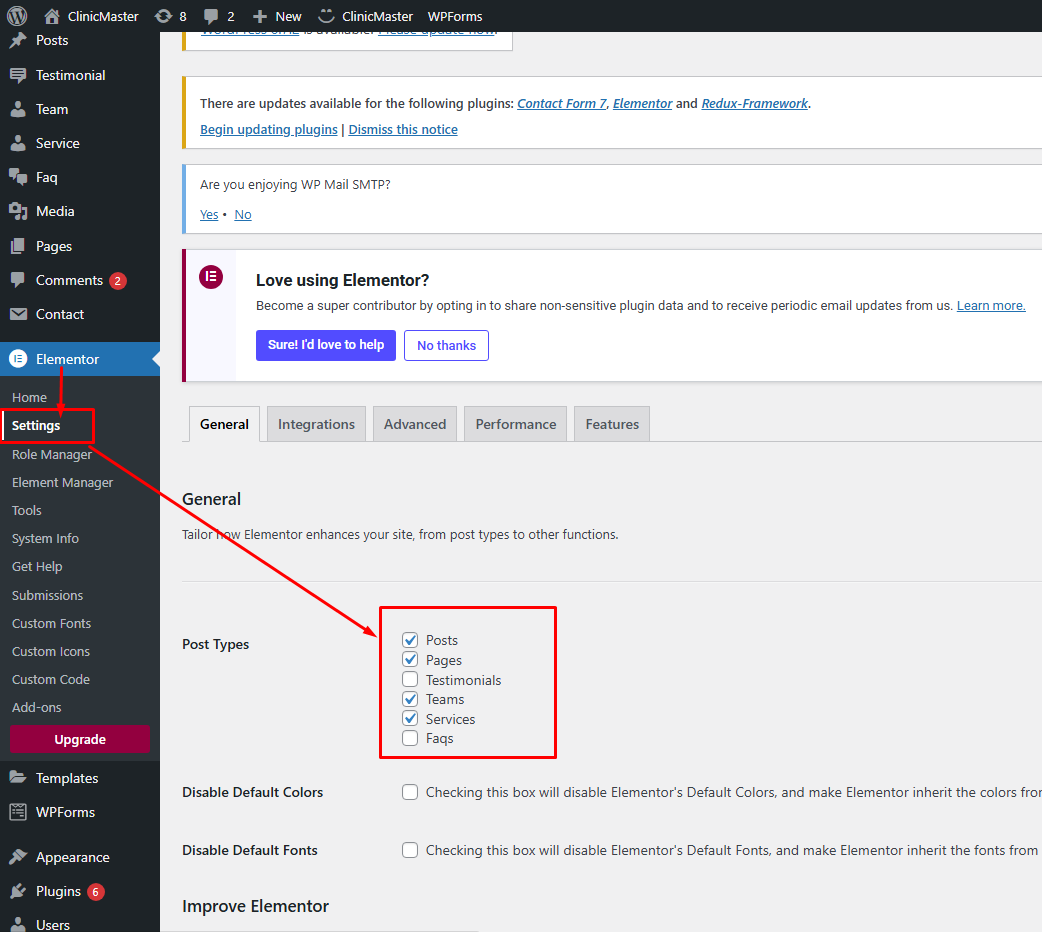Open Elementor Home submenu item
The image size is (1042, 932).
click(29, 398)
